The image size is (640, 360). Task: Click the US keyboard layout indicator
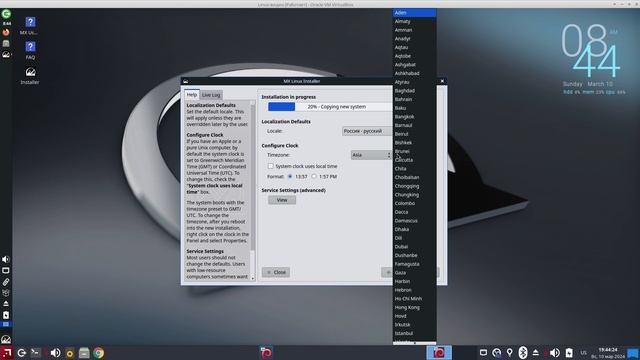[584, 353]
